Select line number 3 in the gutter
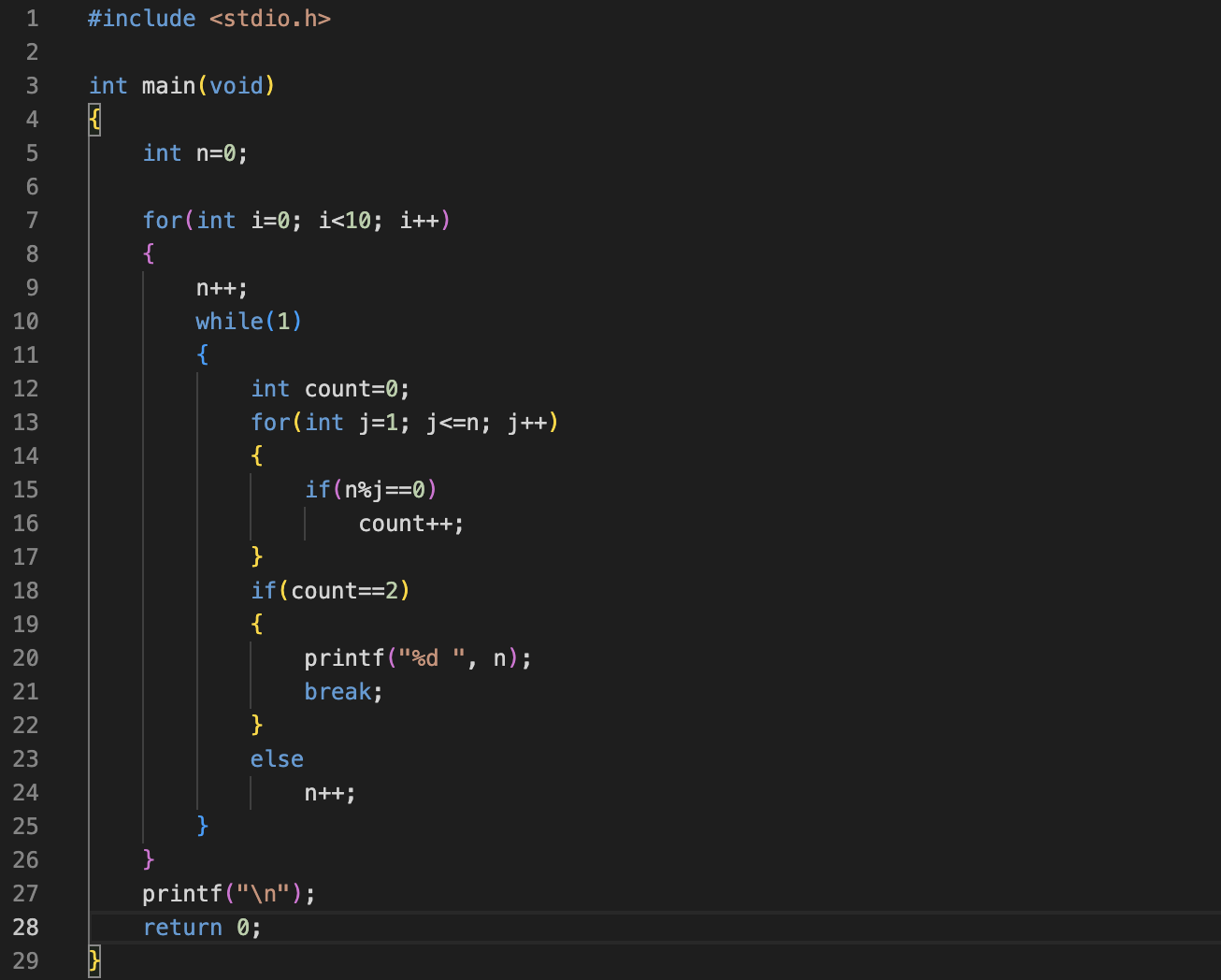 pyautogui.click(x=33, y=86)
